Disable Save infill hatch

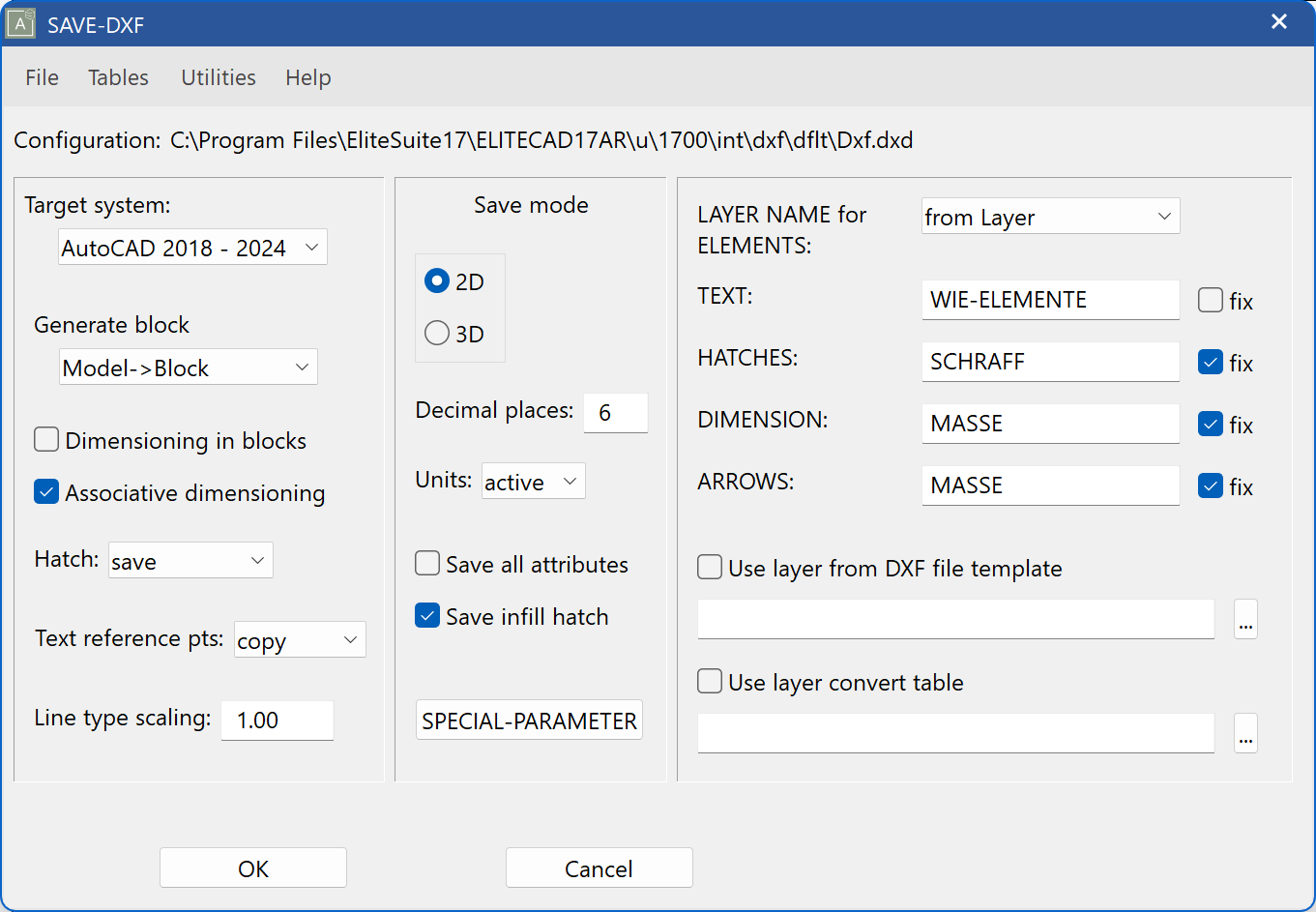pos(426,615)
